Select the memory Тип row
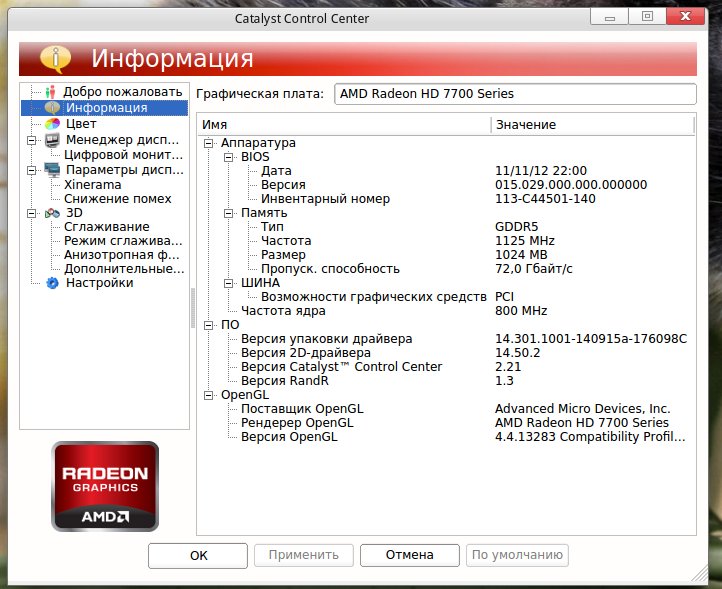The height and width of the screenshot is (589, 722). coord(446,227)
